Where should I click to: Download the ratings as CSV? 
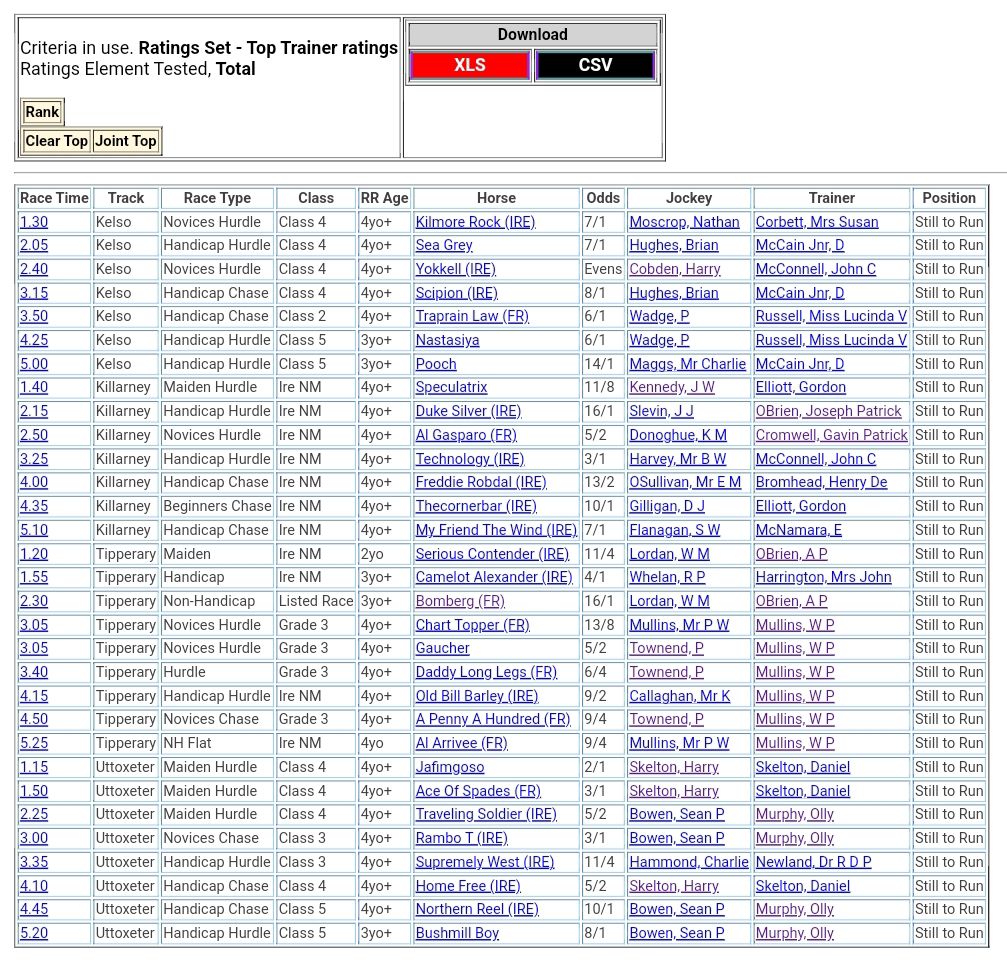595,66
